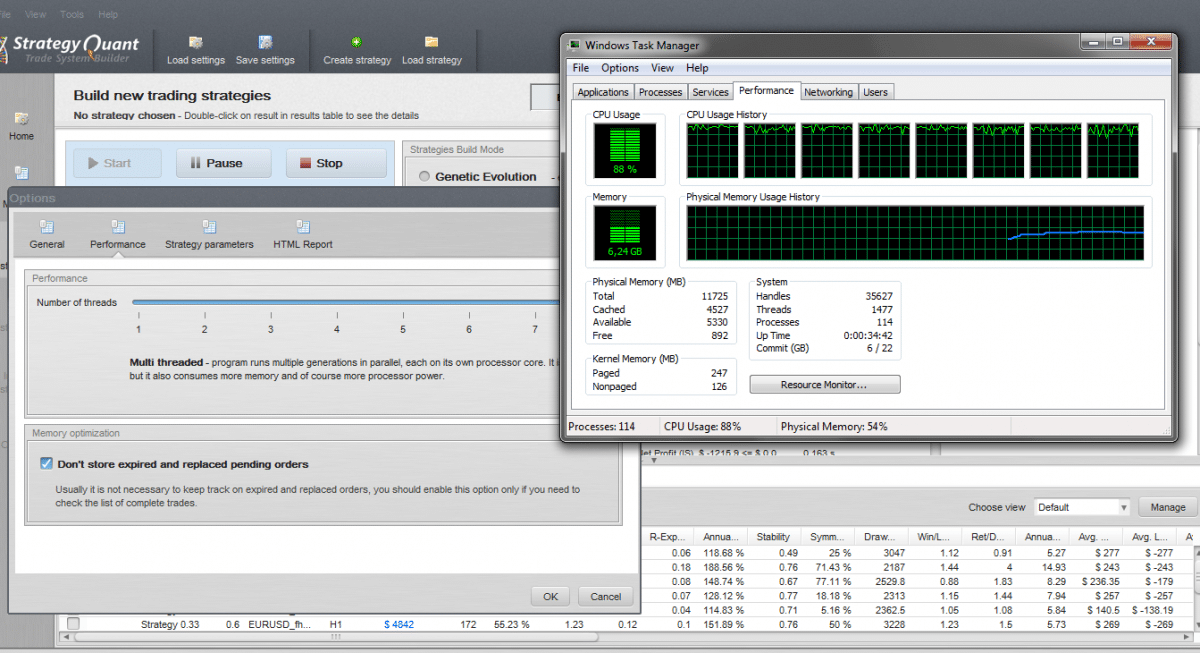
Task: Open the General tab in Options dialog
Action: 47,235
